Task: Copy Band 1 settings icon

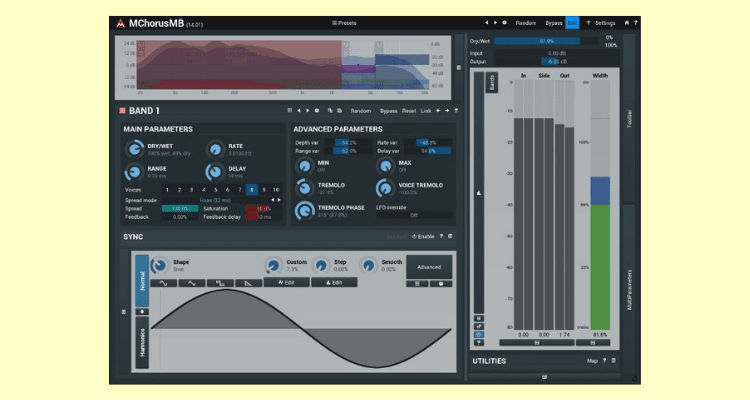Action: pyautogui.click(x=330, y=111)
